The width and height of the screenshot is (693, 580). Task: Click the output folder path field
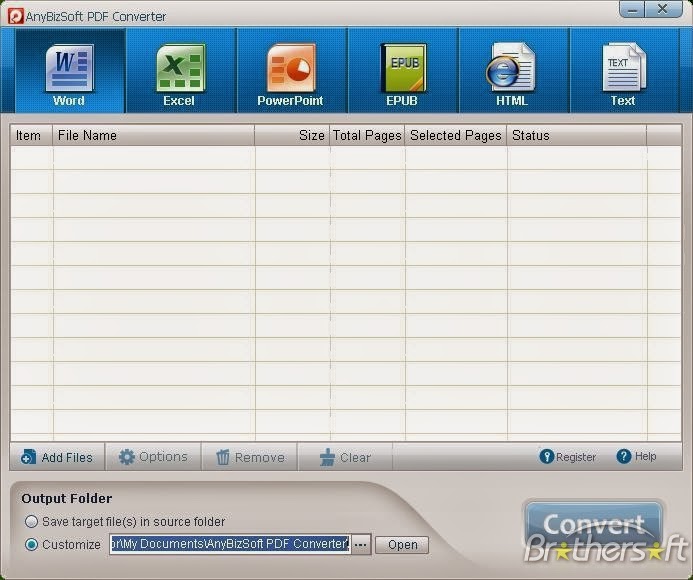230,544
